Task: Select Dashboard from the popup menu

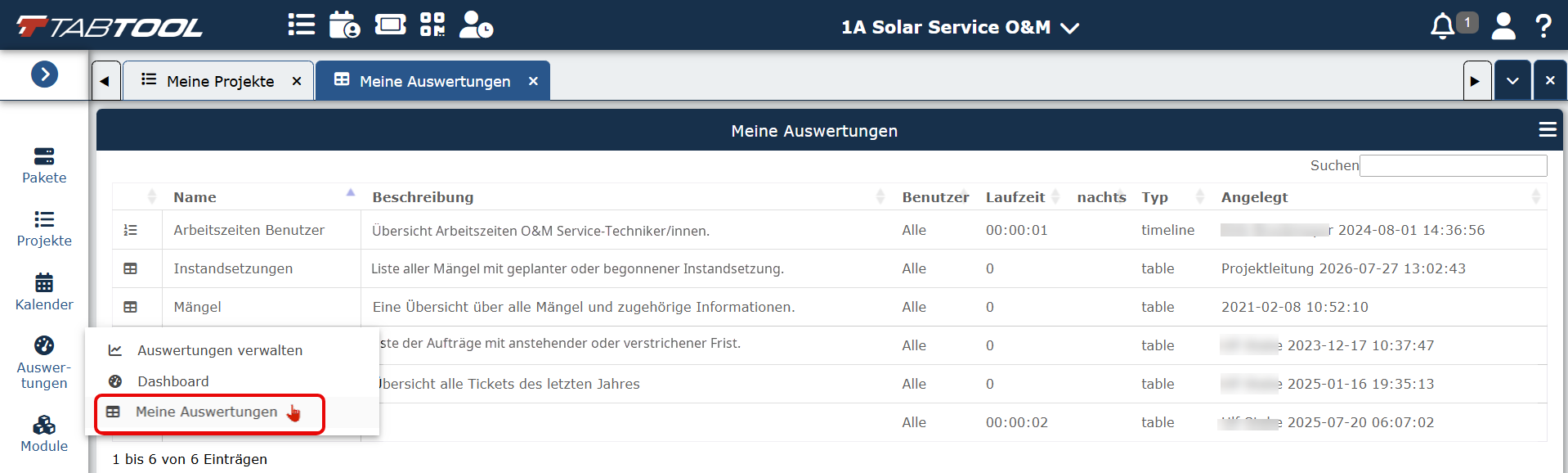Action: pos(173,381)
